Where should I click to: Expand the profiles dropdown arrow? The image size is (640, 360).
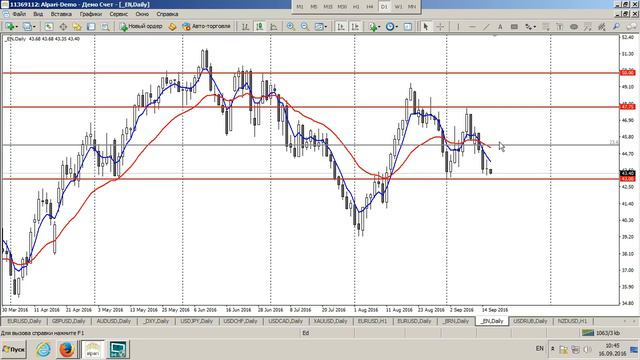click(34, 27)
